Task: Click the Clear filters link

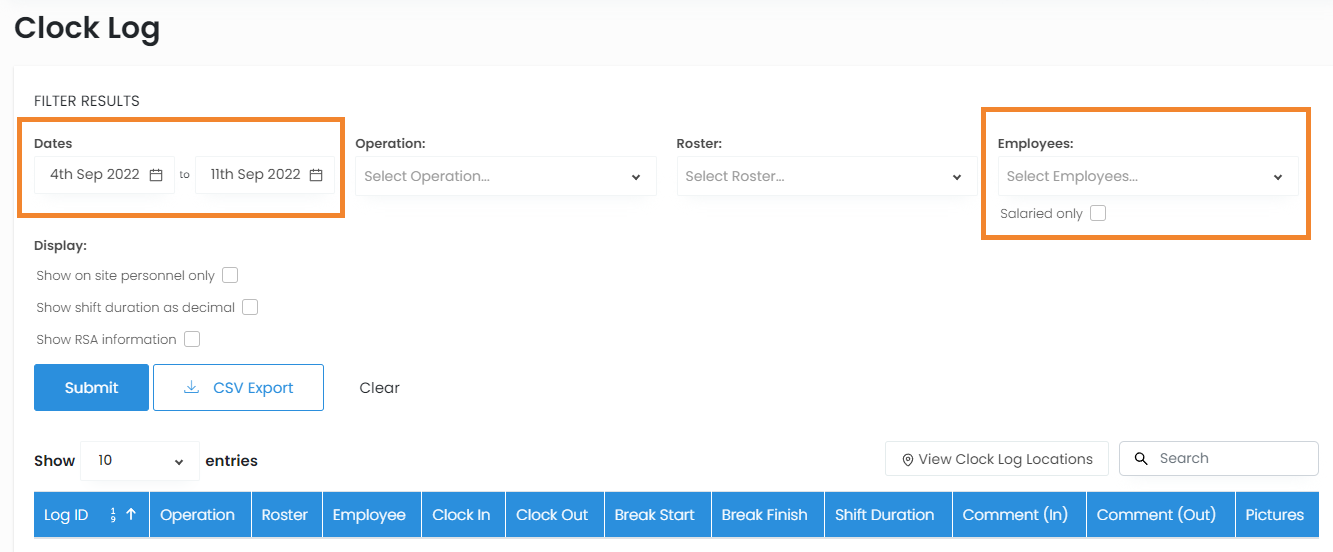Action: 379,388
